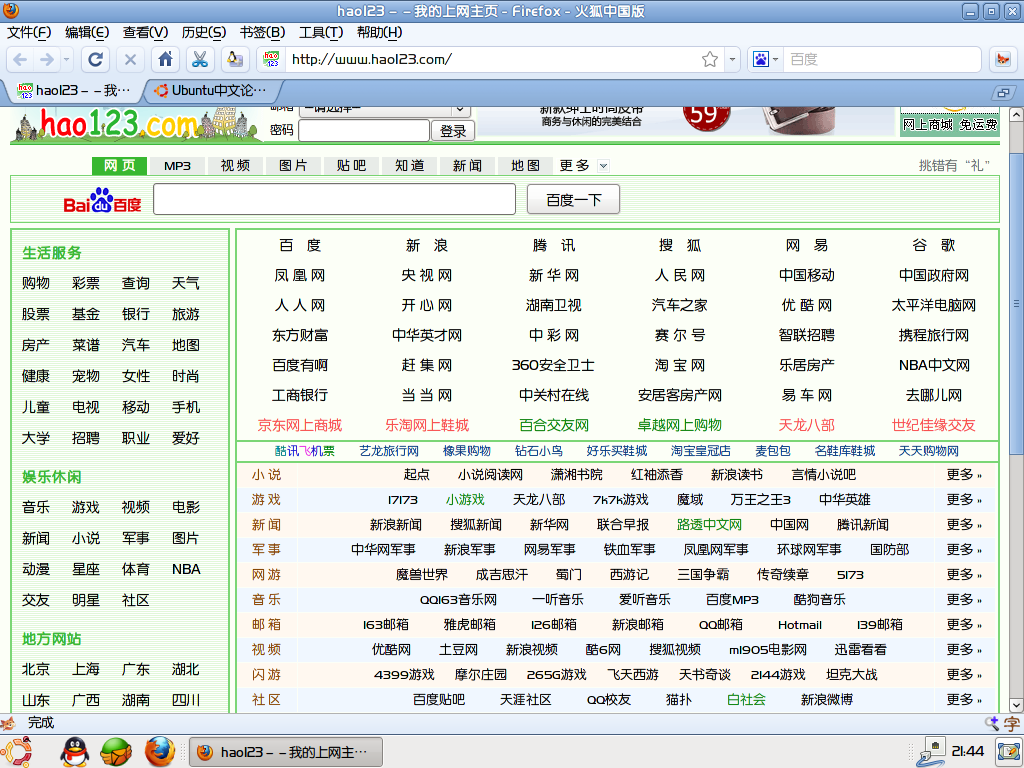This screenshot has width=1024, height=768.
Task: Click the scissors toolbar icon
Action: pos(200,59)
